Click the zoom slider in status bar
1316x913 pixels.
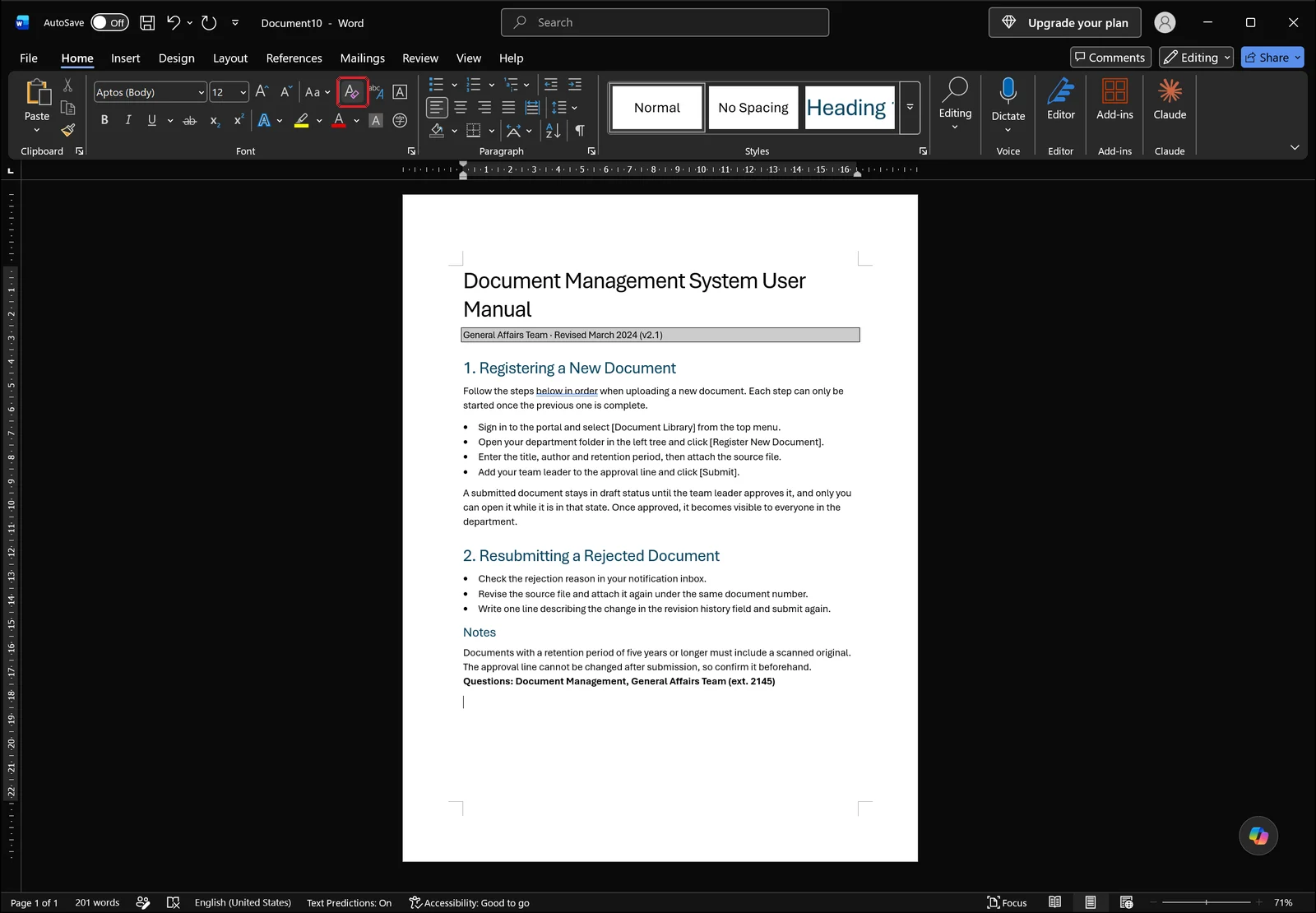click(1206, 902)
